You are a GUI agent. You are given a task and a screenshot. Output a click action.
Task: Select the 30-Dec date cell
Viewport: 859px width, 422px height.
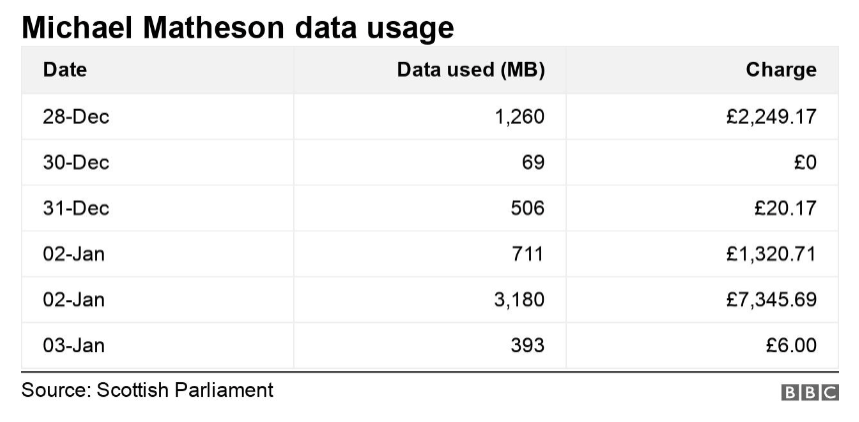click(x=76, y=163)
